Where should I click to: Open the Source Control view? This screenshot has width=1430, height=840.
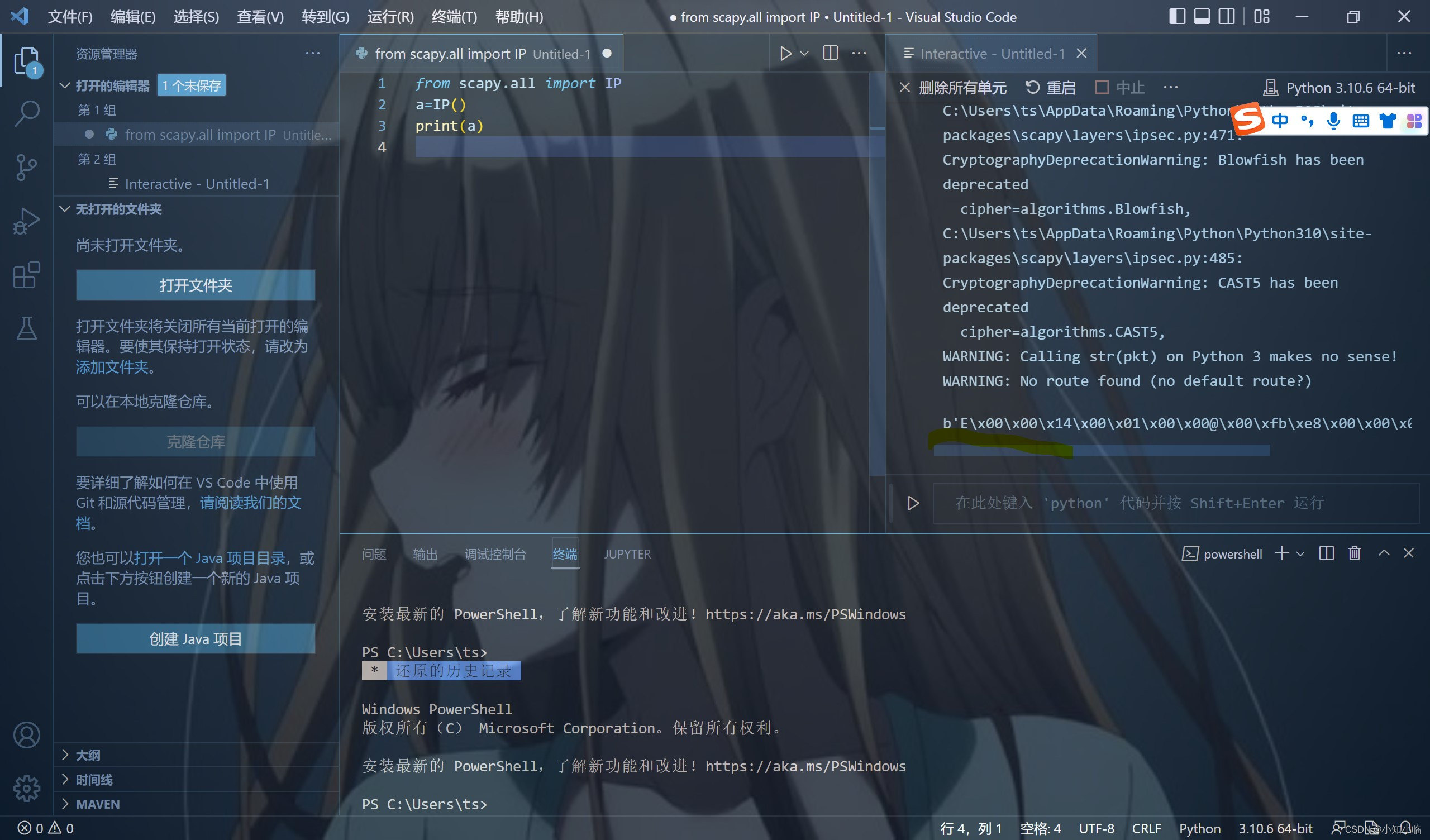[27, 166]
